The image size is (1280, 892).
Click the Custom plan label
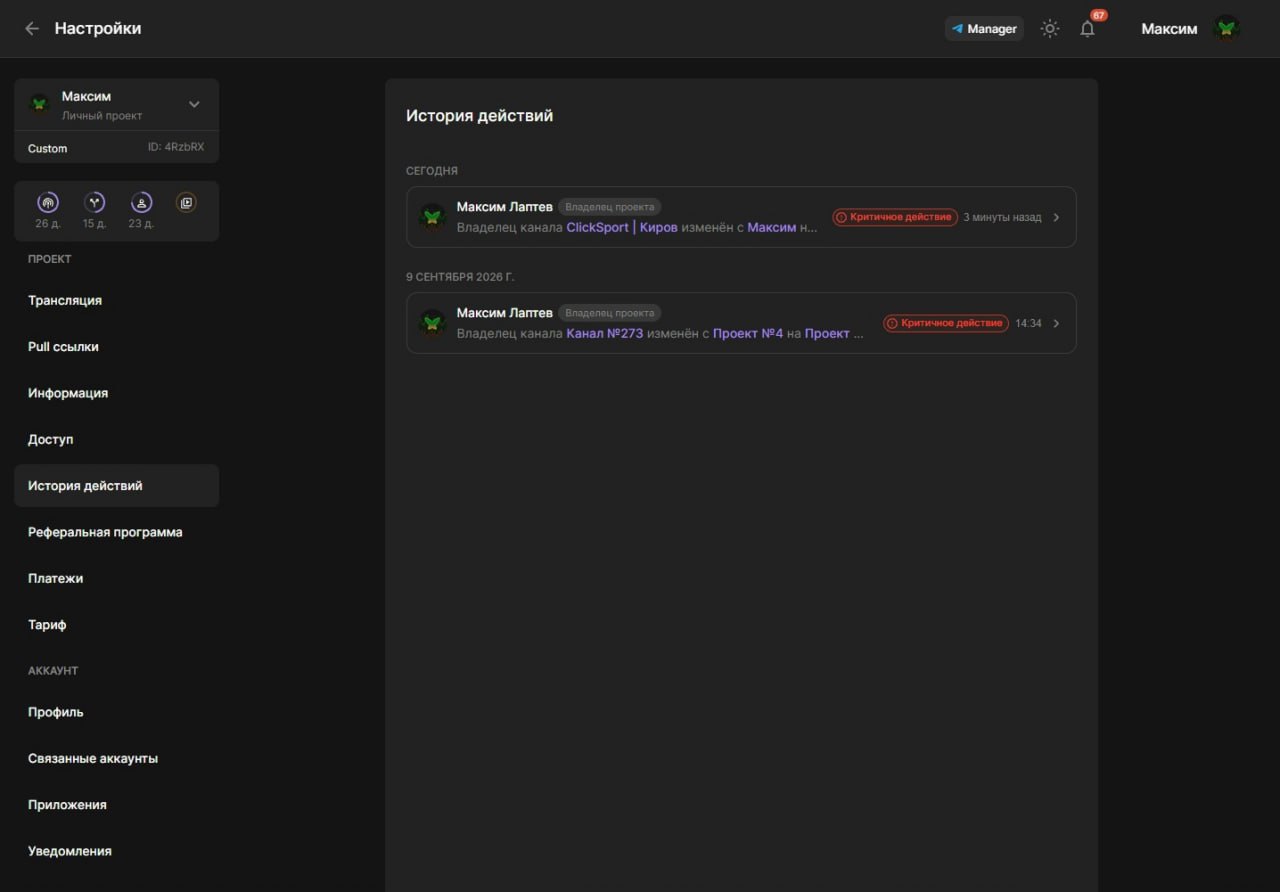click(x=48, y=148)
